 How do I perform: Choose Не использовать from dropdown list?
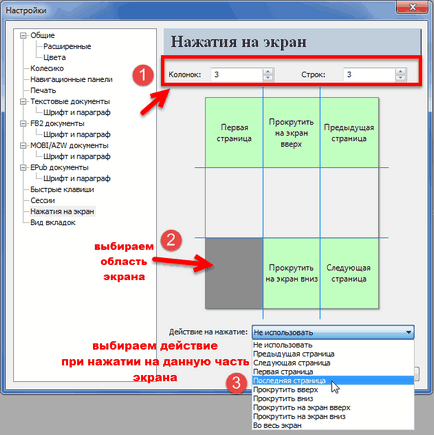coord(333,345)
